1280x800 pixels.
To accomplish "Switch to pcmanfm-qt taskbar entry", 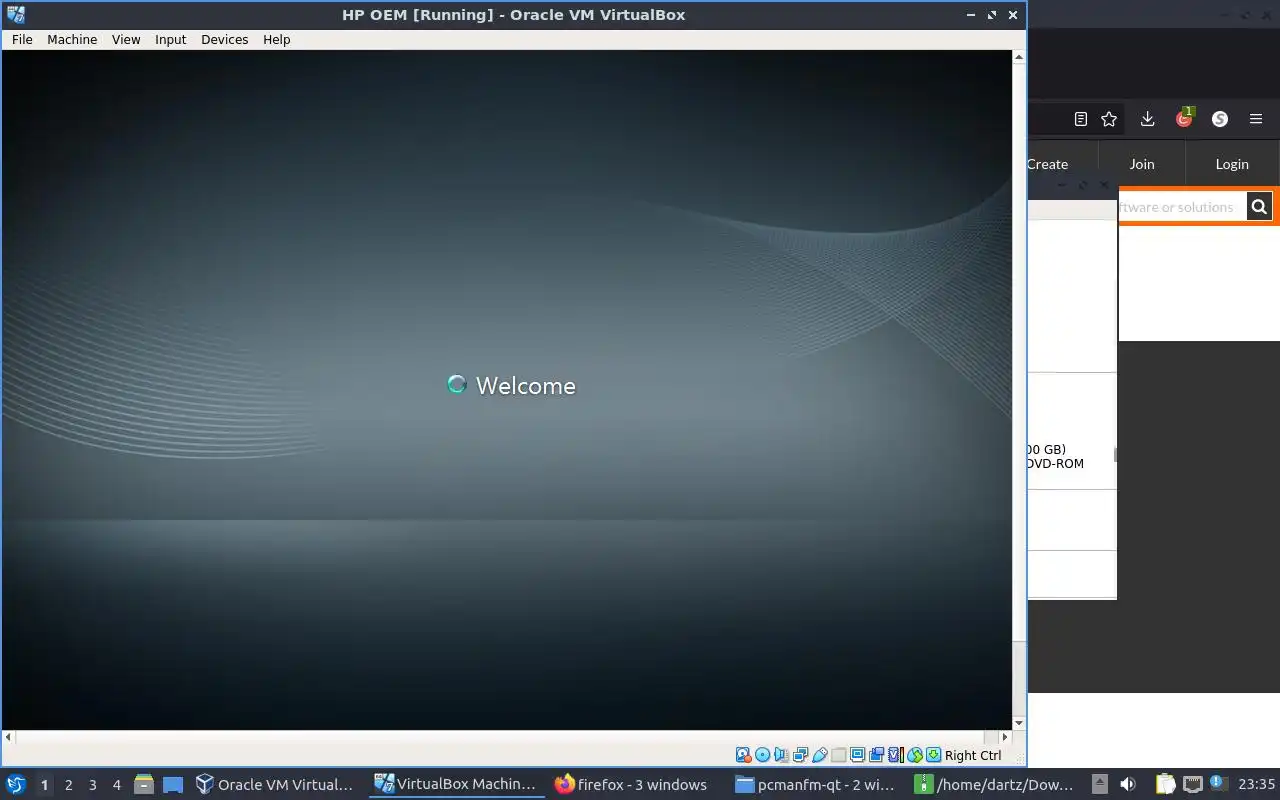I will (x=817, y=784).
